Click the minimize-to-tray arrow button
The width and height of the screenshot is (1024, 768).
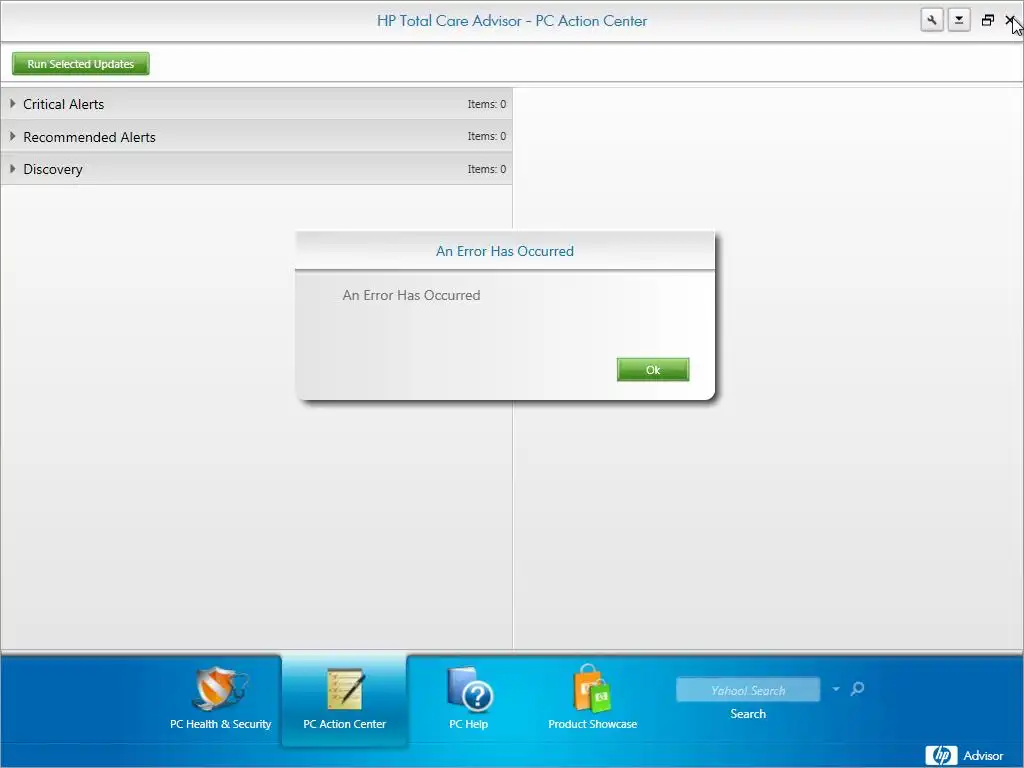pyautogui.click(x=959, y=20)
